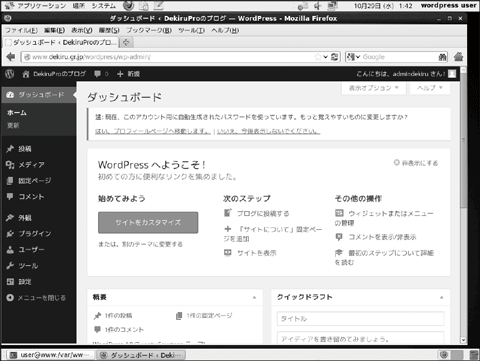Collapse the 概要 panel with its arrow
This screenshot has width=480, height=361.
pyautogui.click(x=254, y=297)
